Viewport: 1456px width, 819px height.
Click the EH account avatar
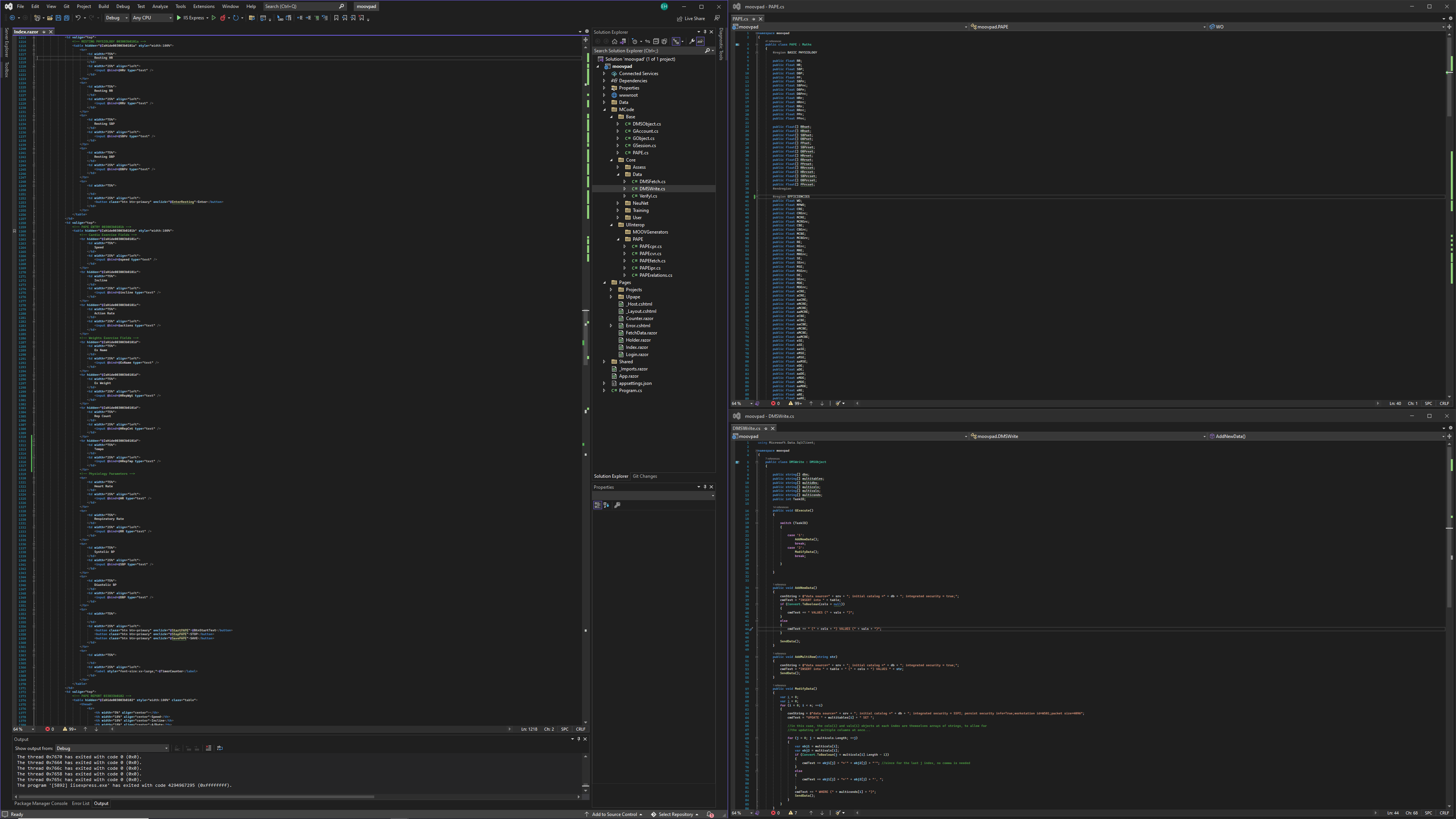[x=664, y=6]
